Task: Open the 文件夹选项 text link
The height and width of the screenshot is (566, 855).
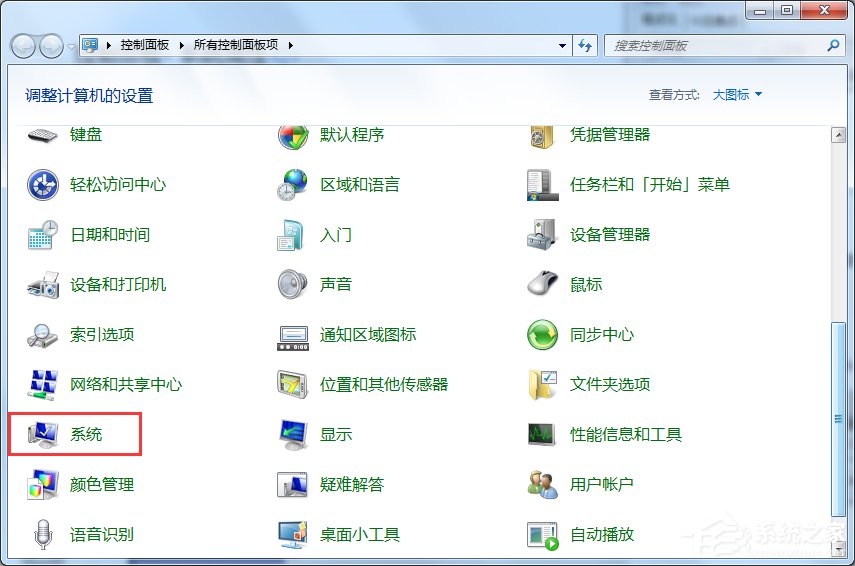Action: [610, 385]
